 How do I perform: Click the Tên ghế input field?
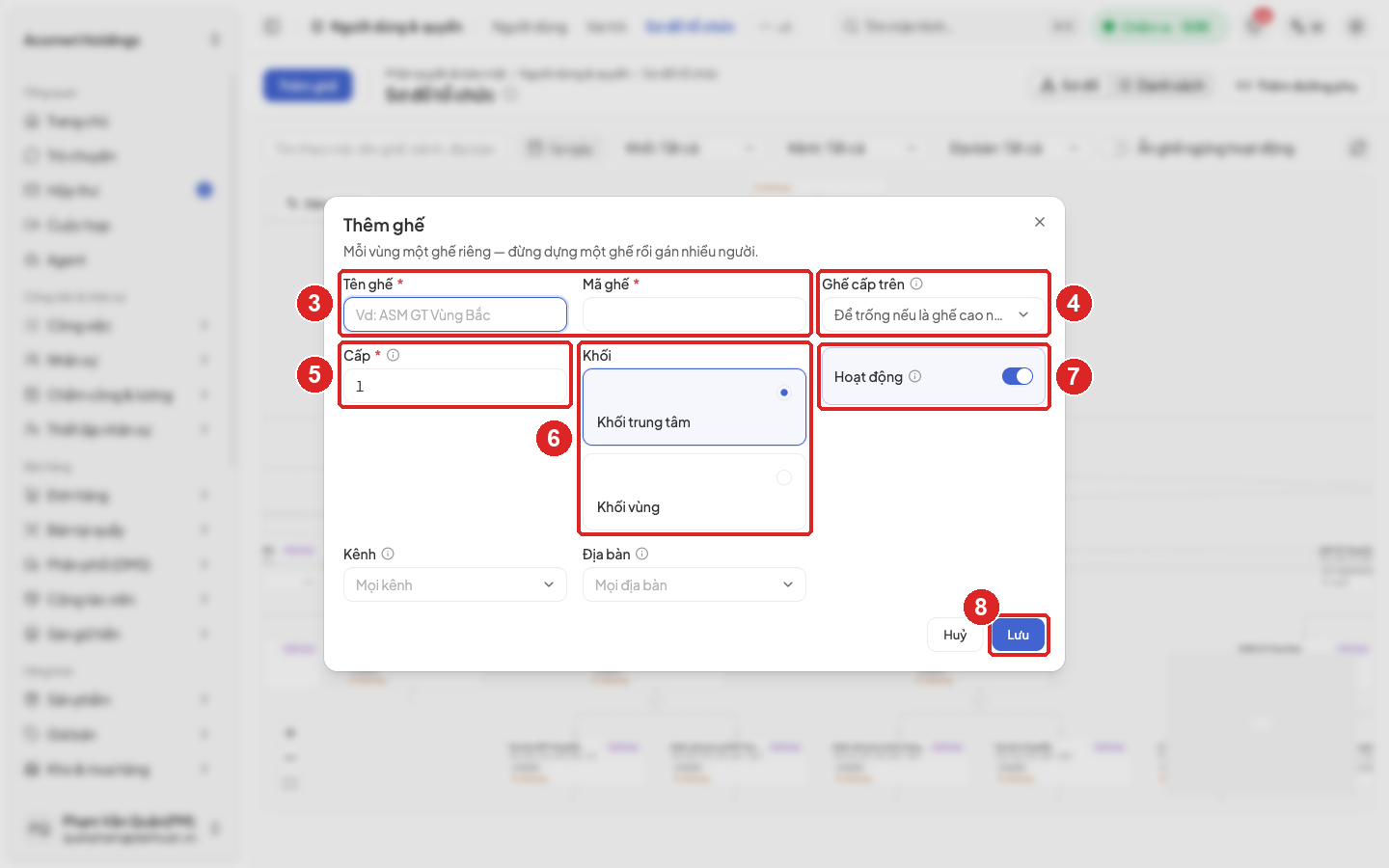point(455,314)
